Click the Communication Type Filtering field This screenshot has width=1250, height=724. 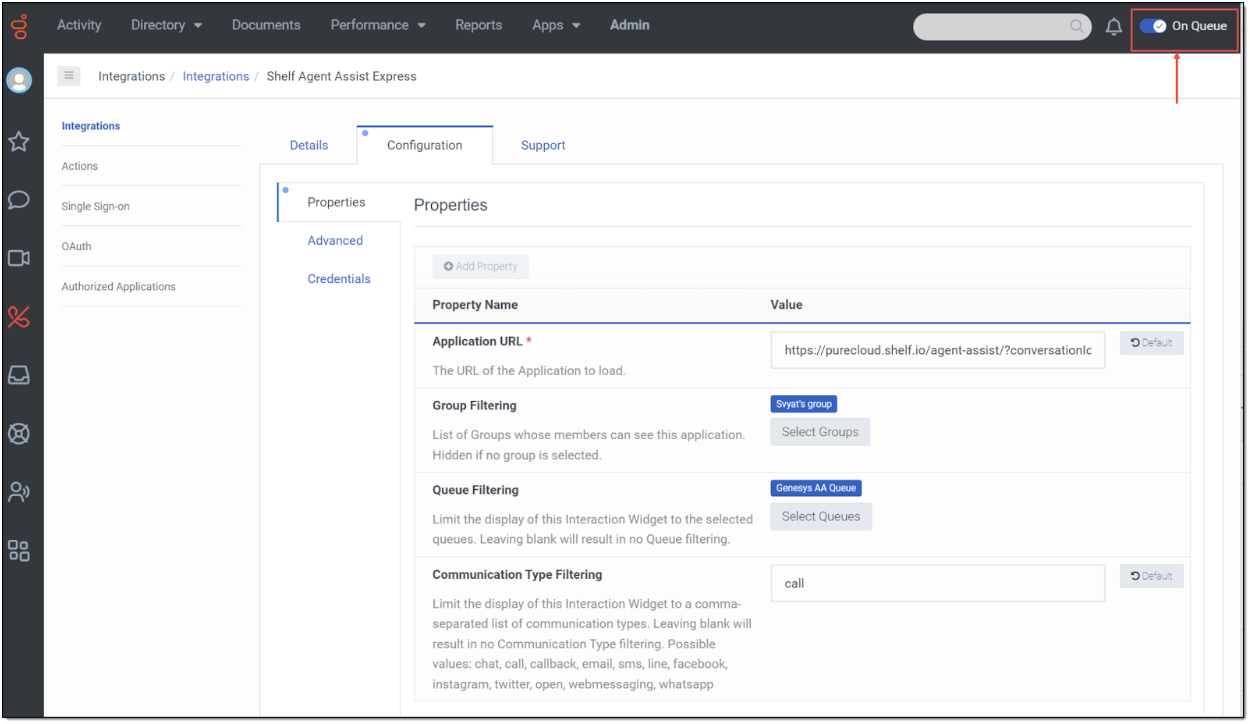938,583
